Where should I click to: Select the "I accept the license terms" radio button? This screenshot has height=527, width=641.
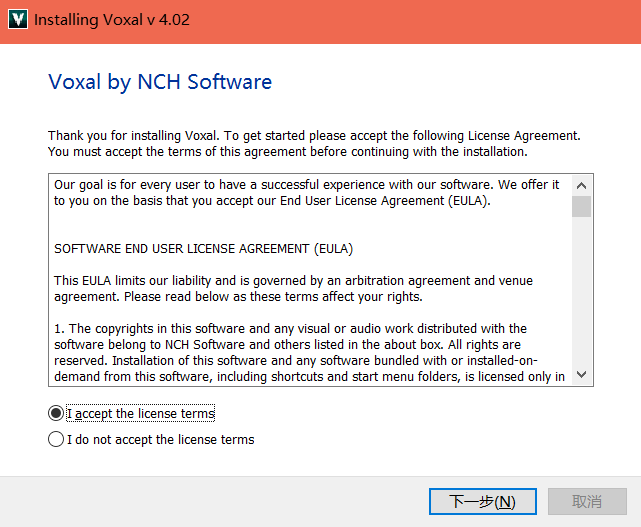(56, 413)
